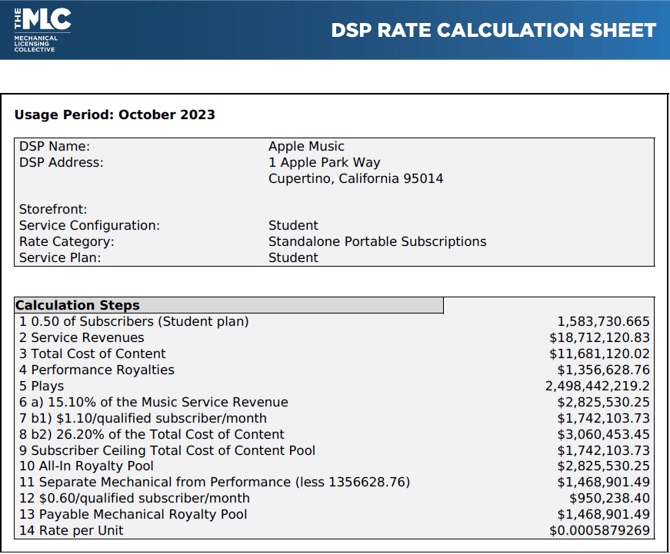Select the Performance Royalties row label
This screenshot has height=554, width=670.
click(96, 370)
